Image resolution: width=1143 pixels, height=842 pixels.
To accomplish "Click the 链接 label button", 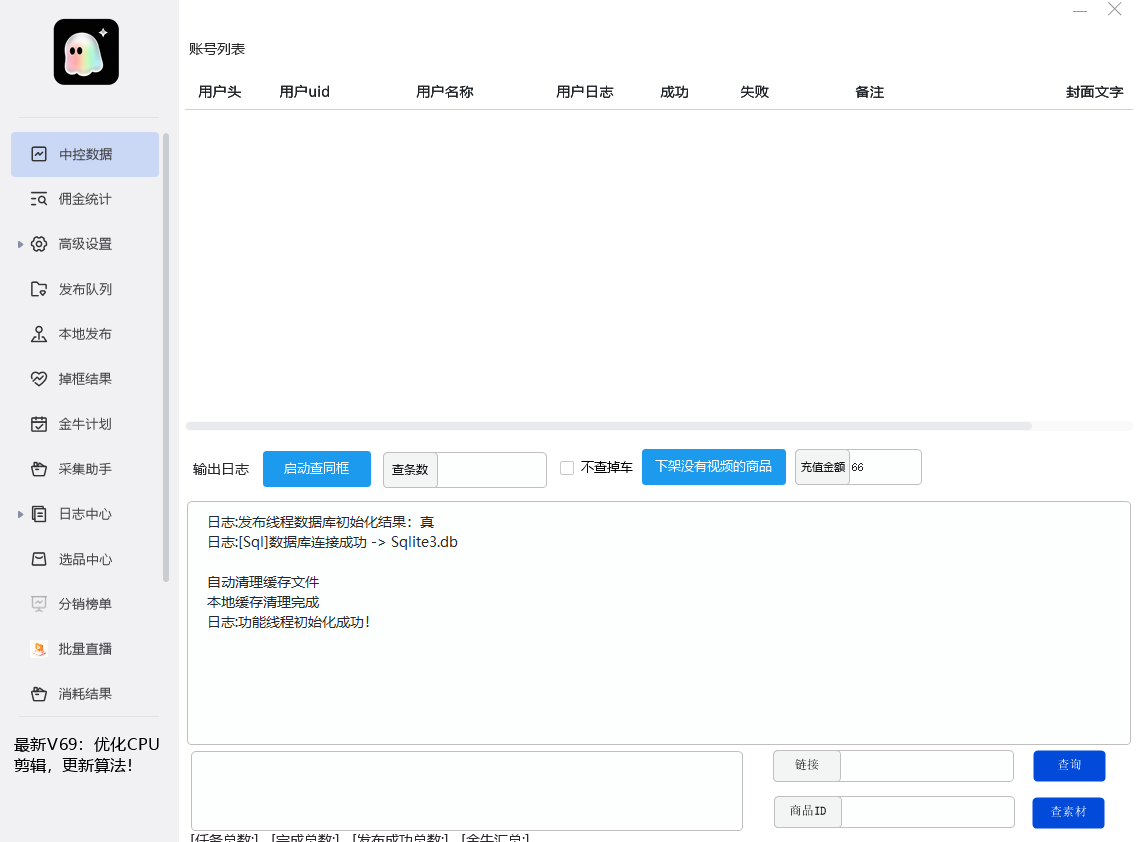I will [x=807, y=765].
